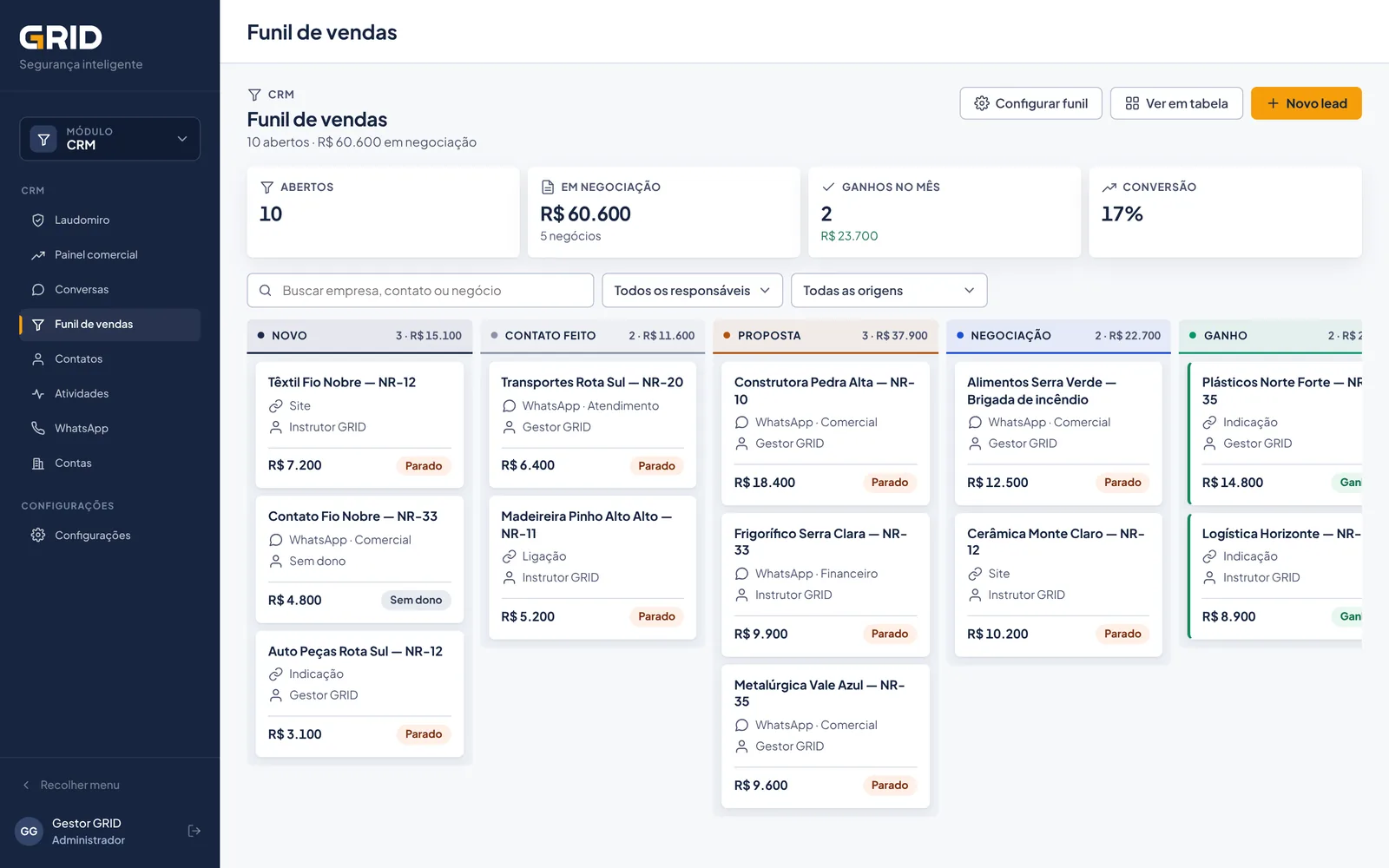Click the WhatsApp phone icon in sidebar
The image size is (1389, 868).
coord(38,429)
